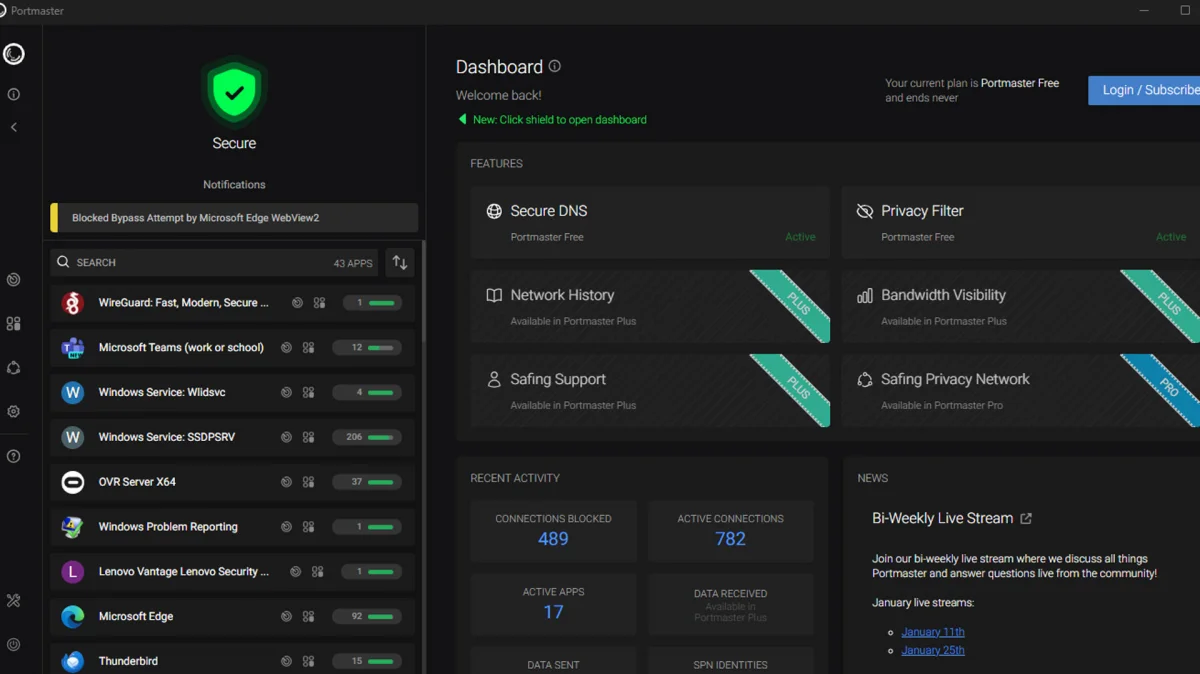Click "New: Click shield to open dashboard" text
Image resolution: width=1200 pixels, height=674 pixels.
click(x=560, y=120)
